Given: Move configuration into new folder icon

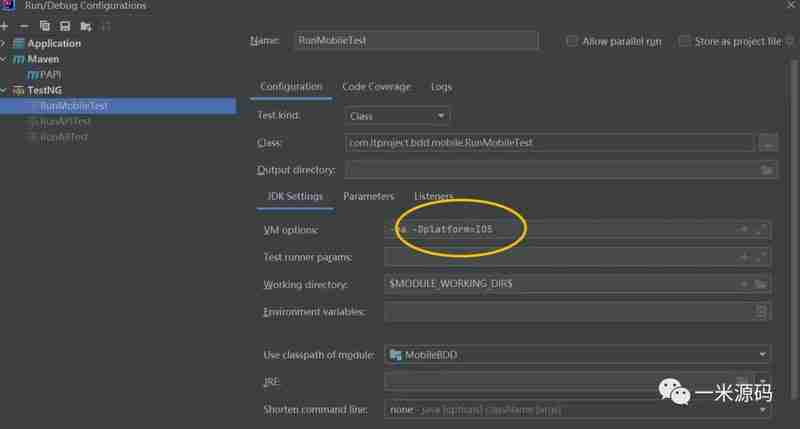Looking at the screenshot, I should [x=86, y=26].
